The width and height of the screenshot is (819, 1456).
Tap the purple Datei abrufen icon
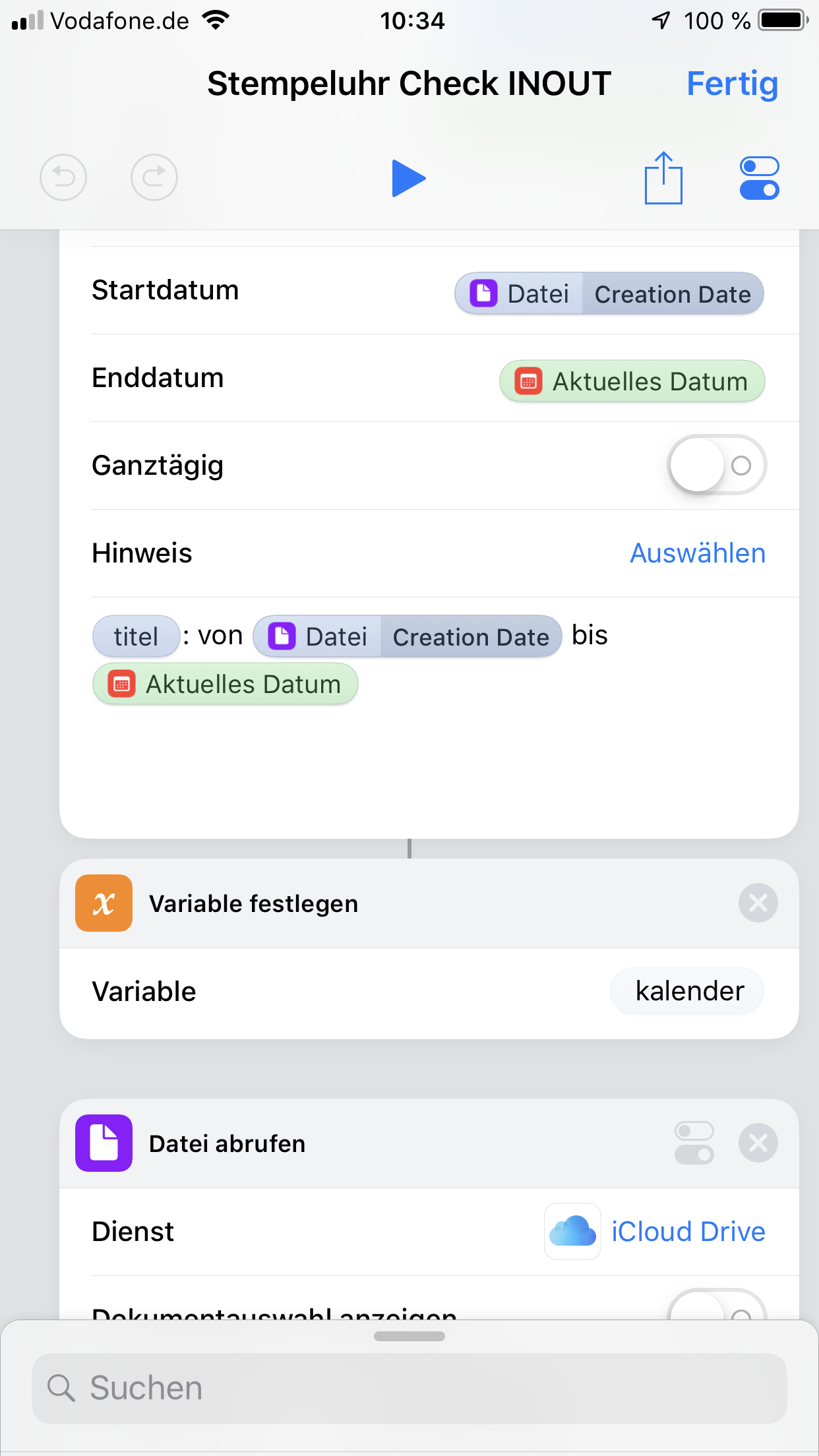[x=104, y=1143]
